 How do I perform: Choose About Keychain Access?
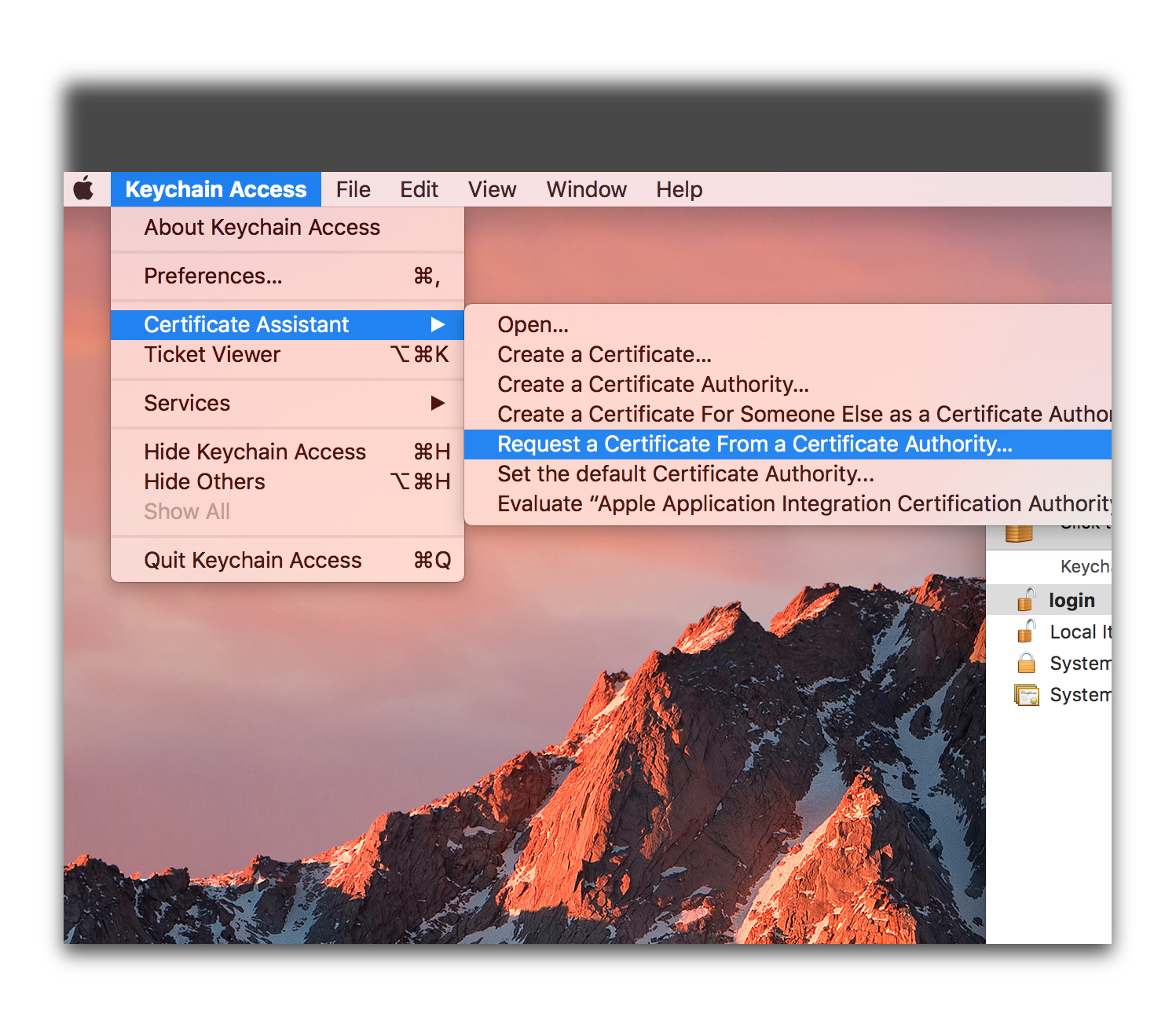coord(262,227)
